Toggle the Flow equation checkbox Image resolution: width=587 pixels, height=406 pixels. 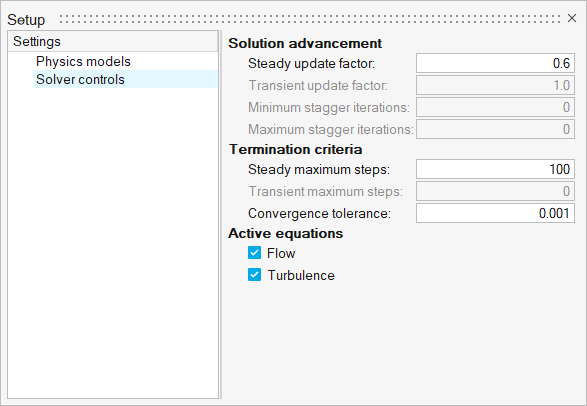pos(254,253)
